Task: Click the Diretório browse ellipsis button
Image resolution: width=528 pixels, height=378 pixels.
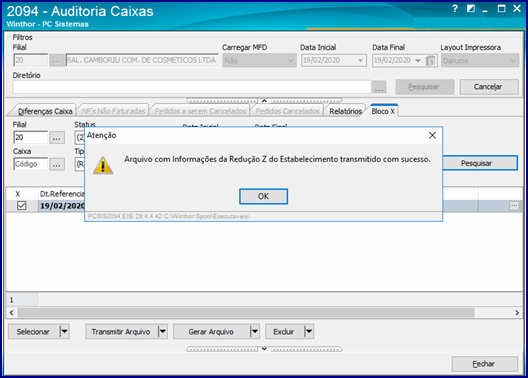Action: tap(379, 88)
